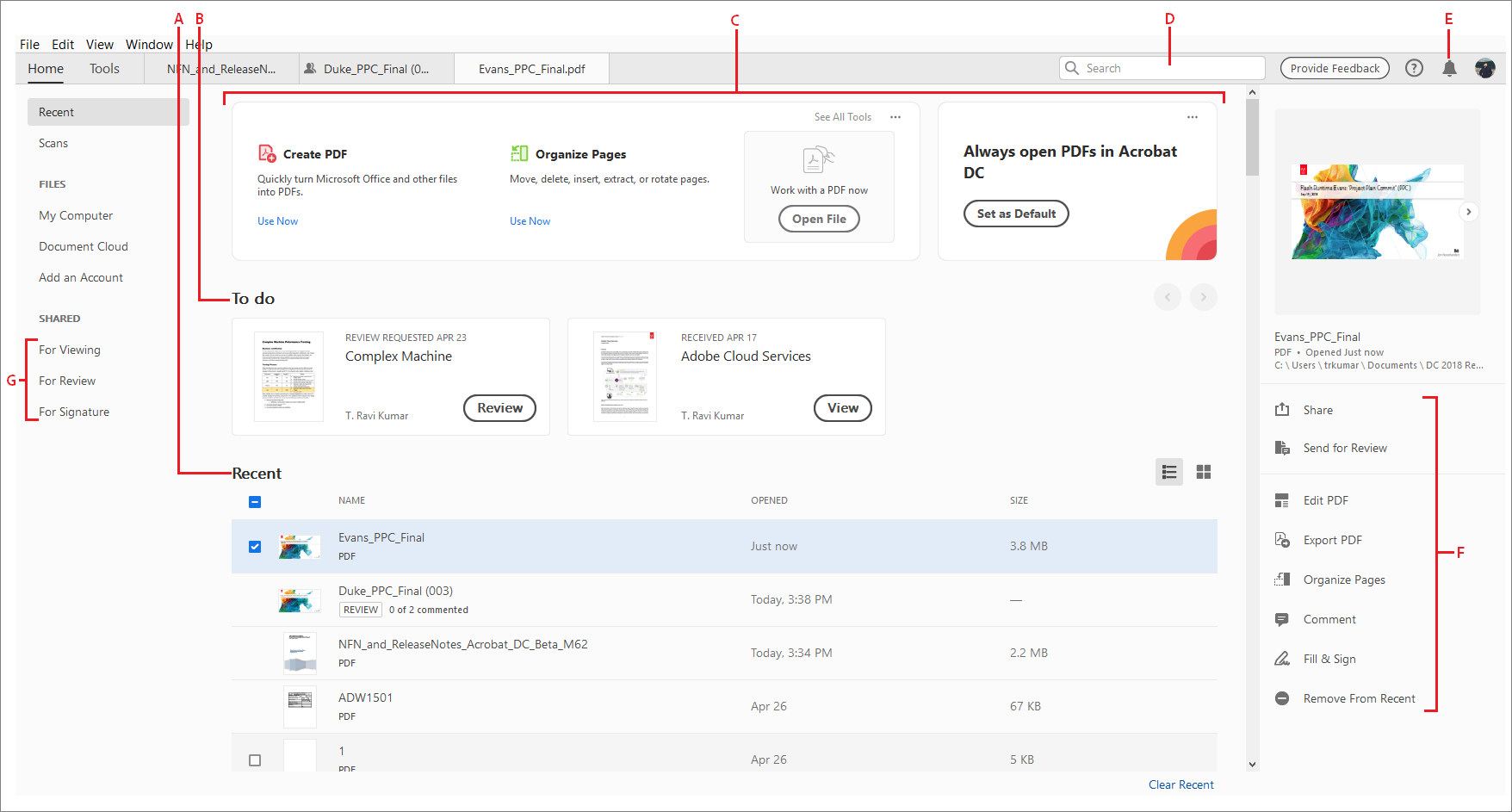Click the Export PDF icon

pos(1282,540)
